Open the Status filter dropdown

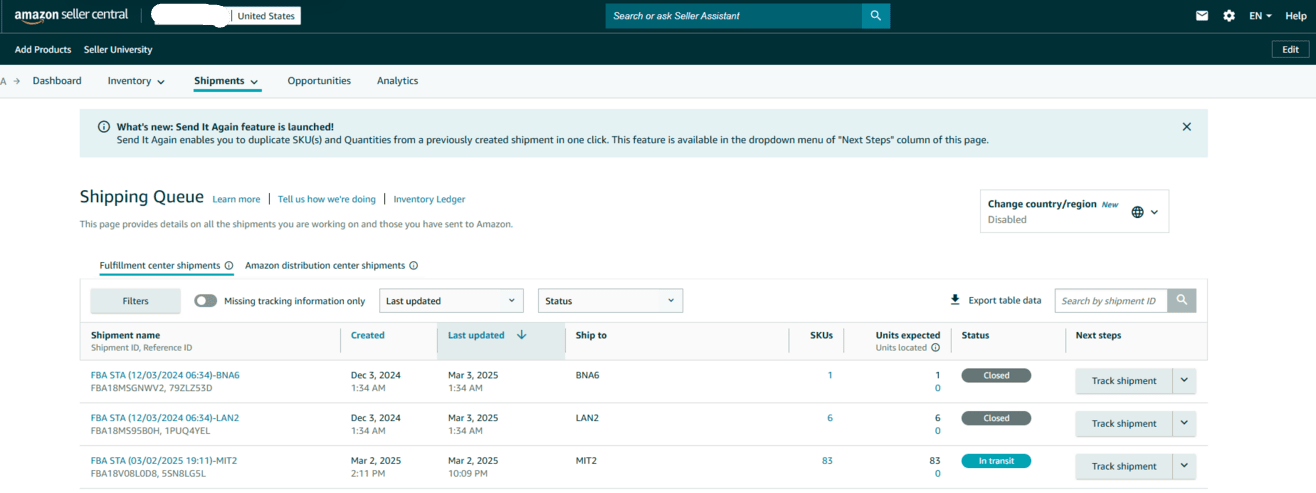tap(610, 301)
